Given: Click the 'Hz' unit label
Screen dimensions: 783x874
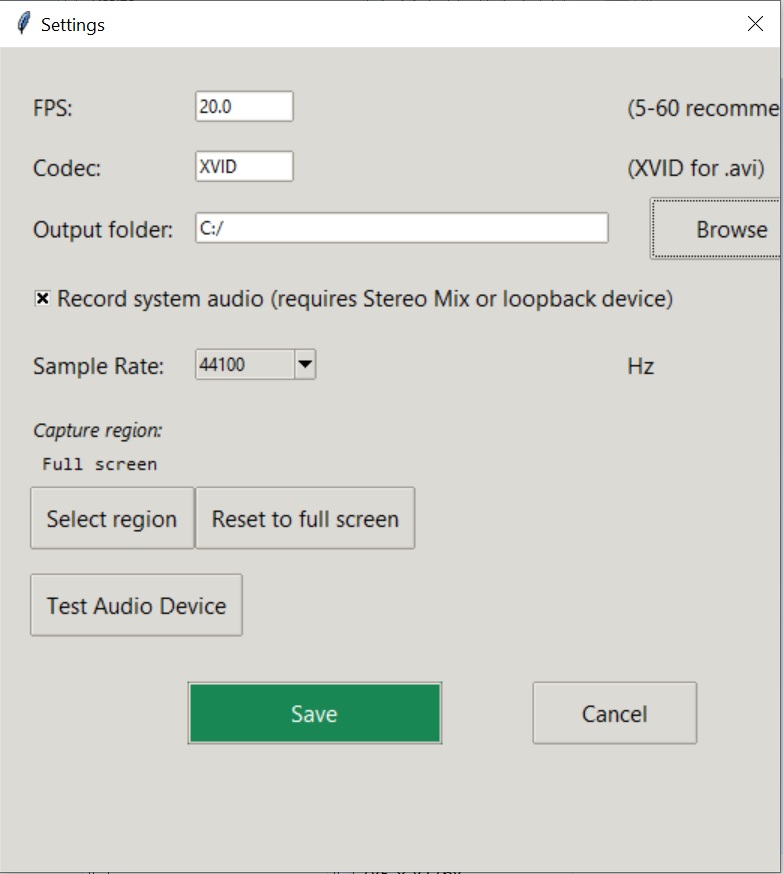Looking at the screenshot, I should click(640, 366).
